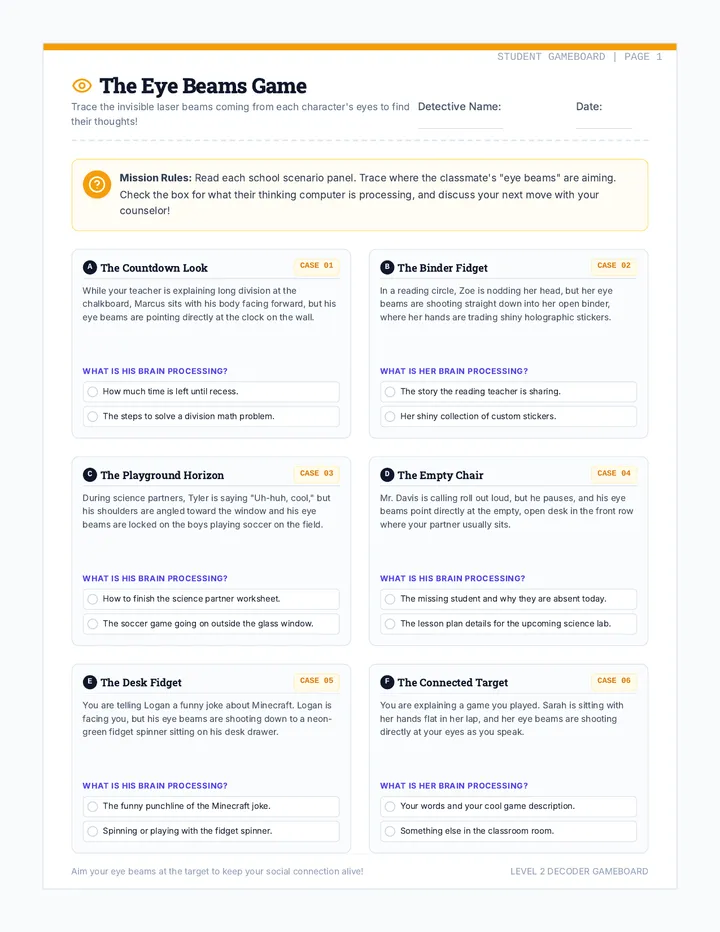Select 'The soccer game going on outside' option

(x=211, y=624)
